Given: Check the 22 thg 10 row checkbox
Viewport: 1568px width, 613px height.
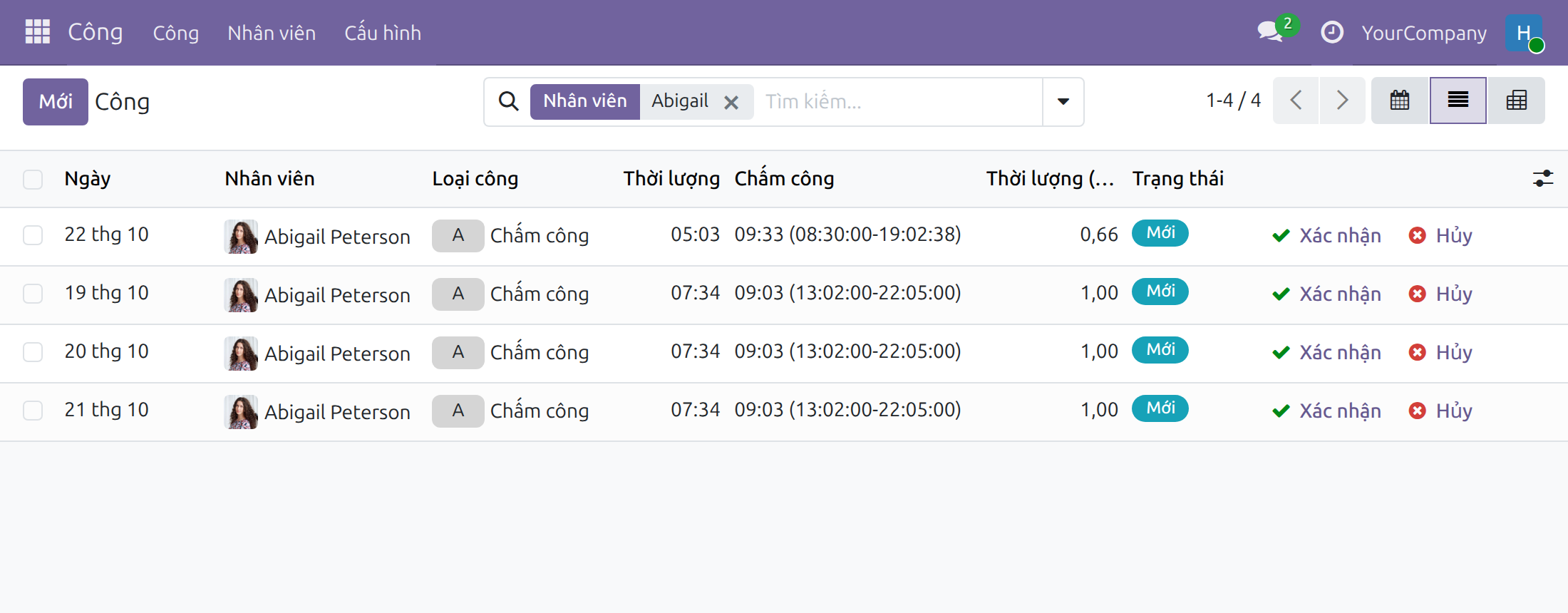Looking at the screenshot, I should click(x=33, y=235).
